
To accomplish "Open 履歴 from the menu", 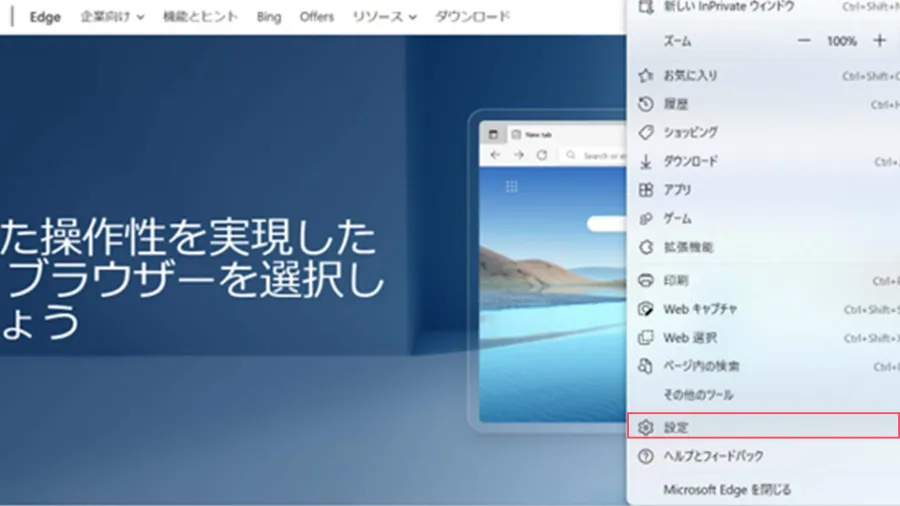I will [x=763, y=104].
